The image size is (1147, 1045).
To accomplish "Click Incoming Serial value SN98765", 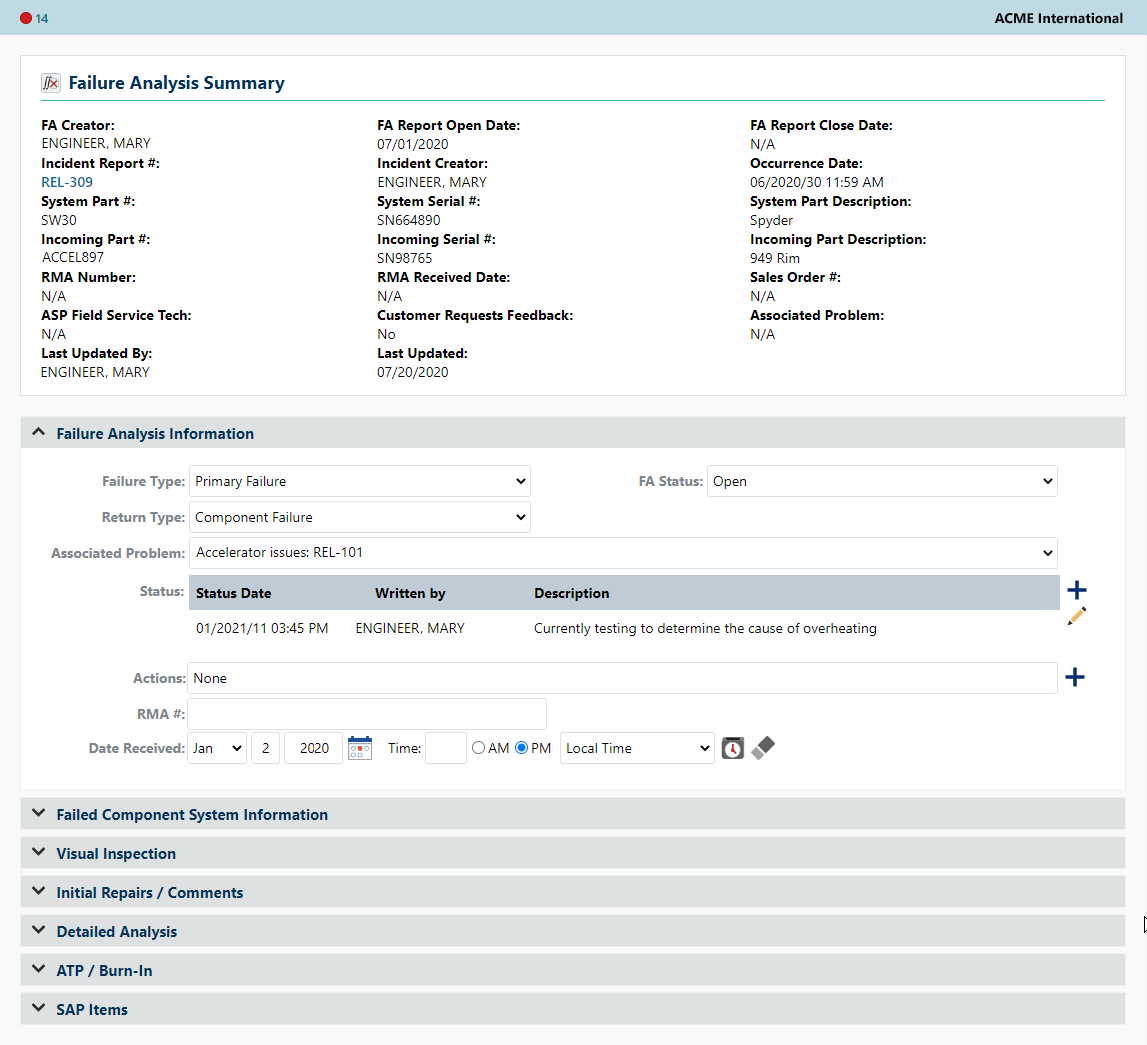I will coord(405,258).
